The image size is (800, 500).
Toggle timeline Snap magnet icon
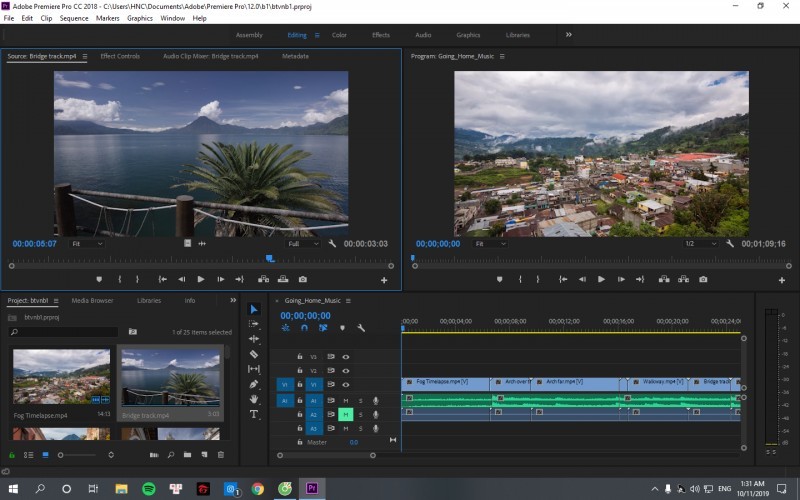pos(305,328)
